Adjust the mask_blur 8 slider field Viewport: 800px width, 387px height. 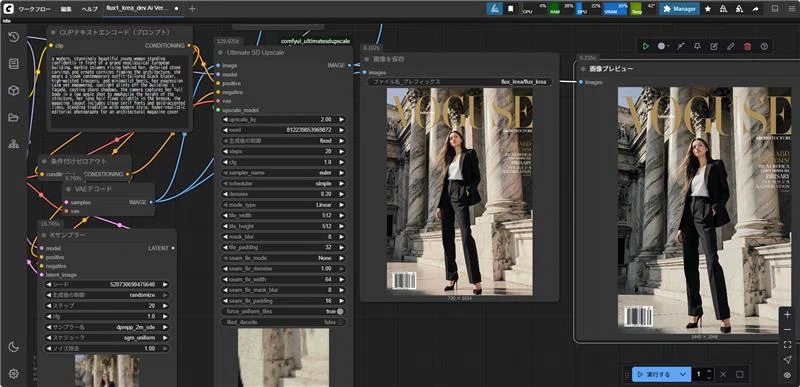pos(283,237)
